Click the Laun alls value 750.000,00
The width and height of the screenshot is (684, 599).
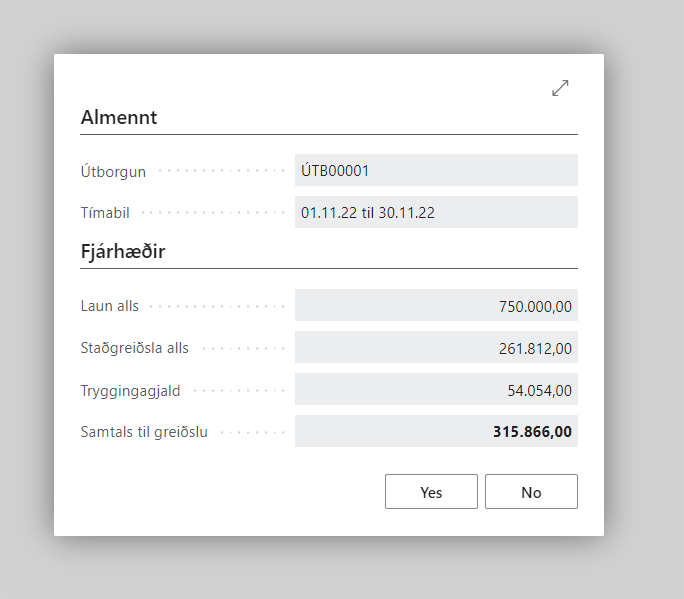tap(436, 306)
